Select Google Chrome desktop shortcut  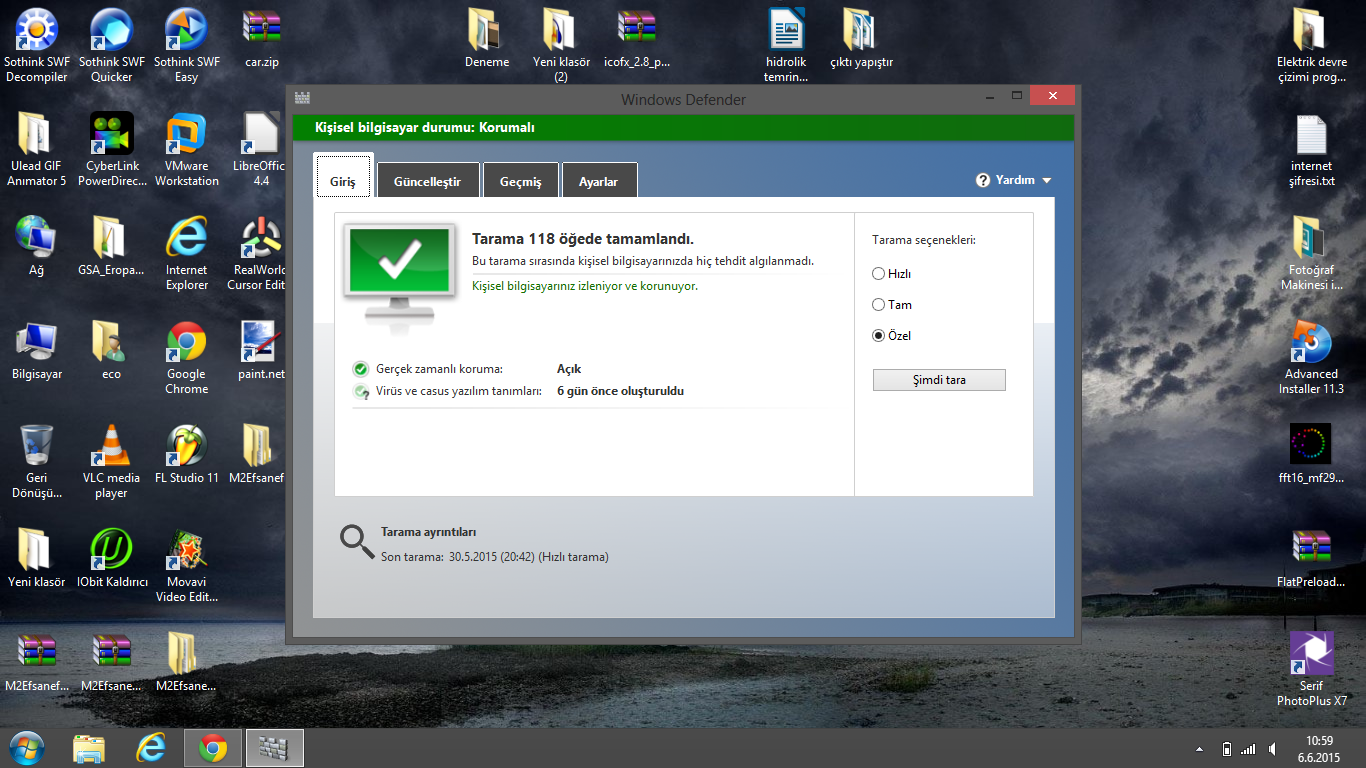(x=186, y=358)
